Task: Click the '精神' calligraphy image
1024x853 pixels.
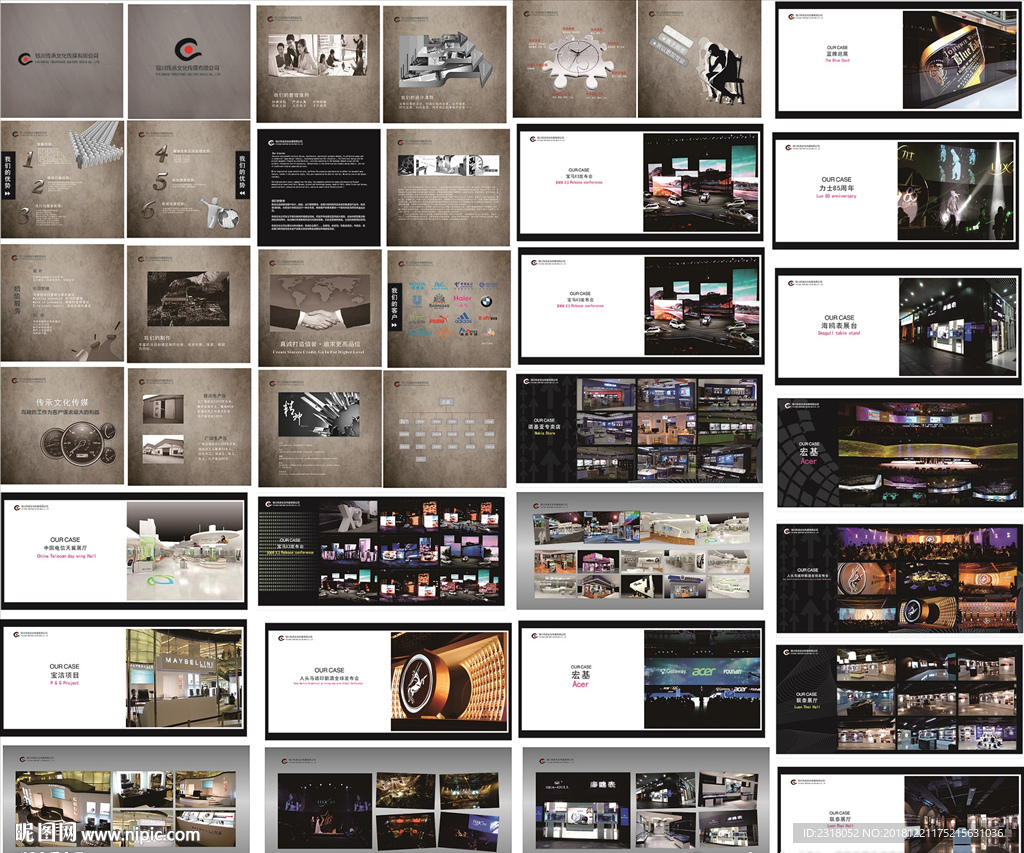Action: (319, 414)
